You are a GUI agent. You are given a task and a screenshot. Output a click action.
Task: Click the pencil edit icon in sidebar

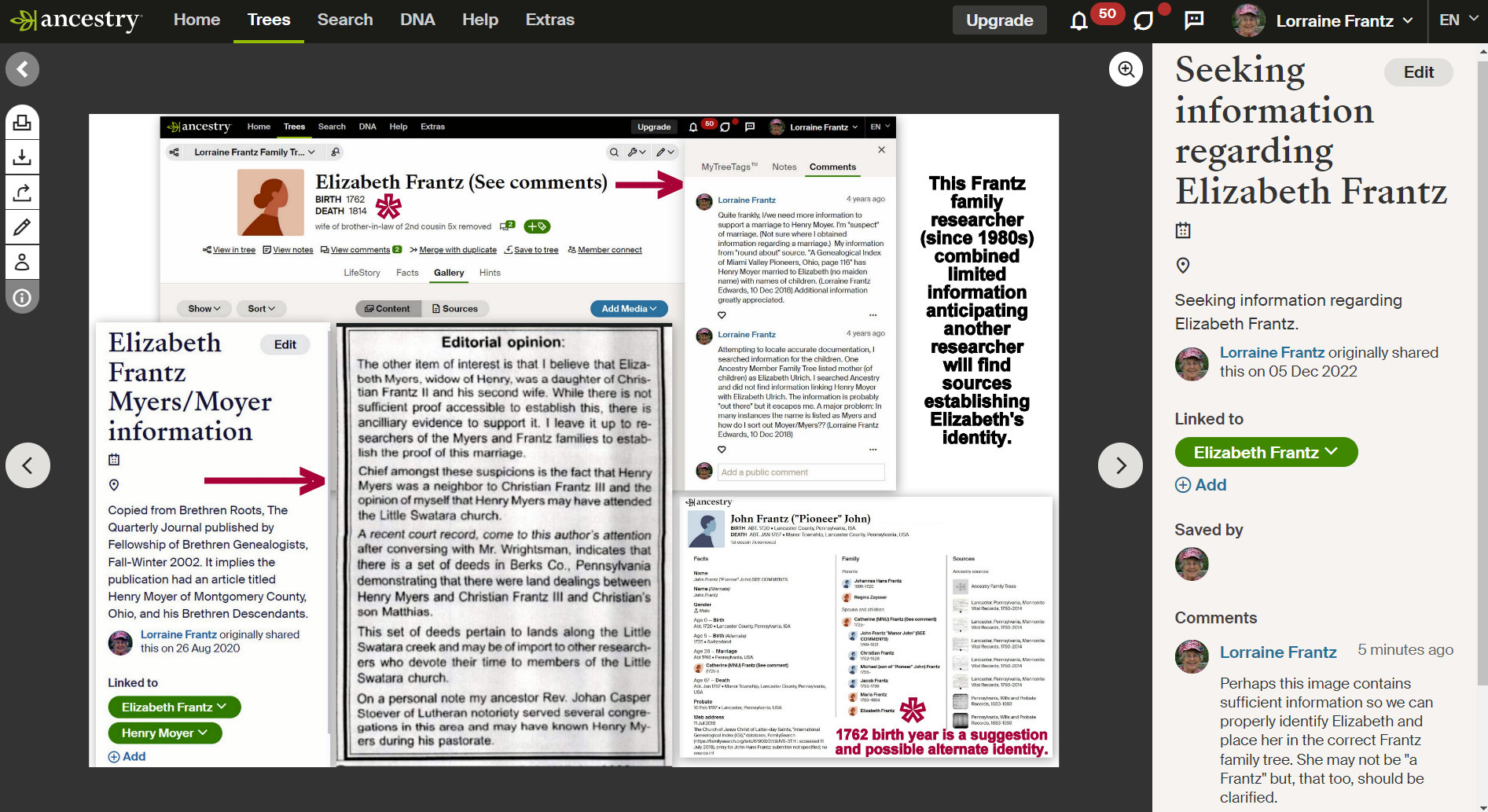pyautogui.click(x=22, y=227)
